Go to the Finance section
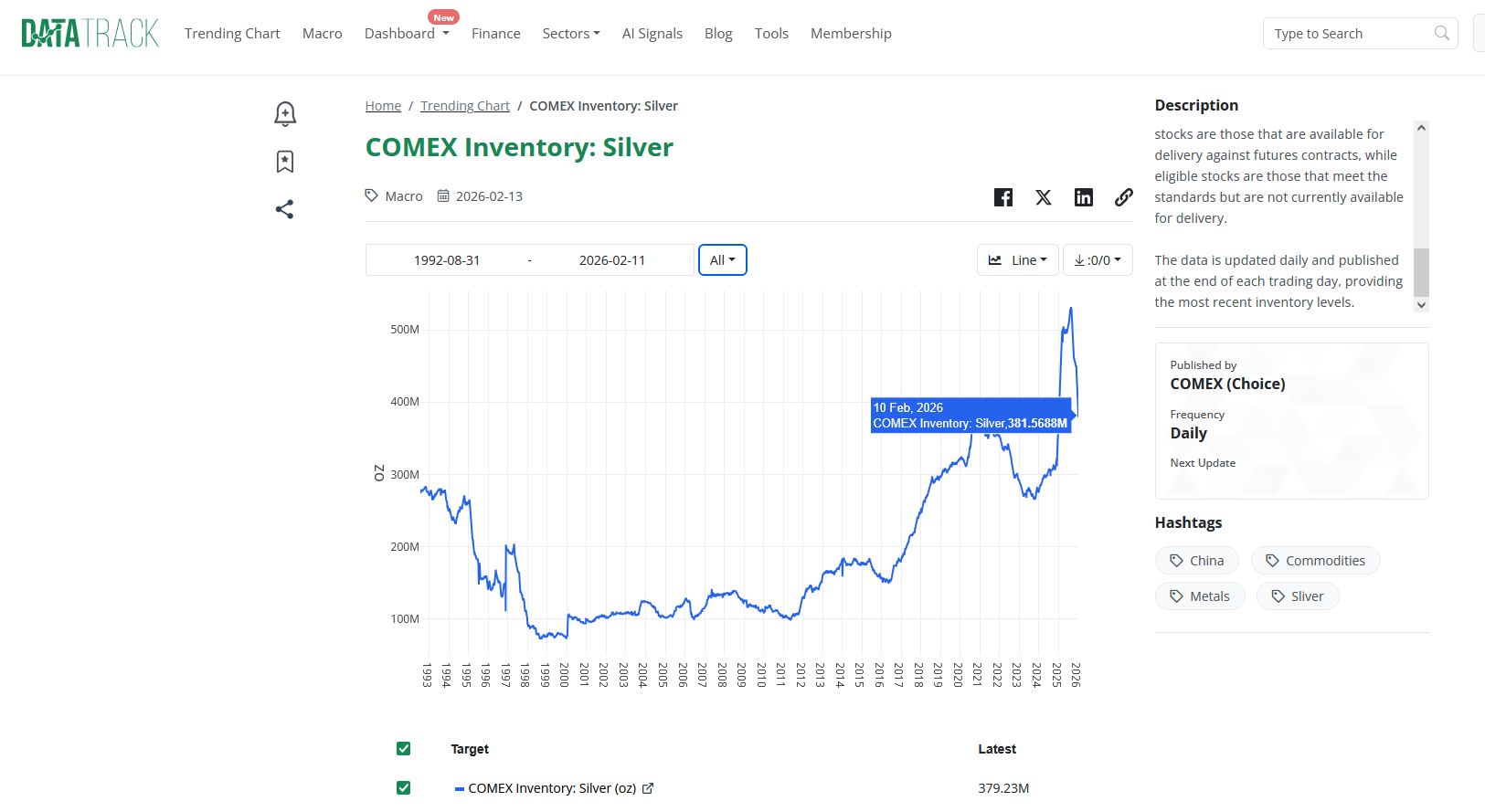 496,34
